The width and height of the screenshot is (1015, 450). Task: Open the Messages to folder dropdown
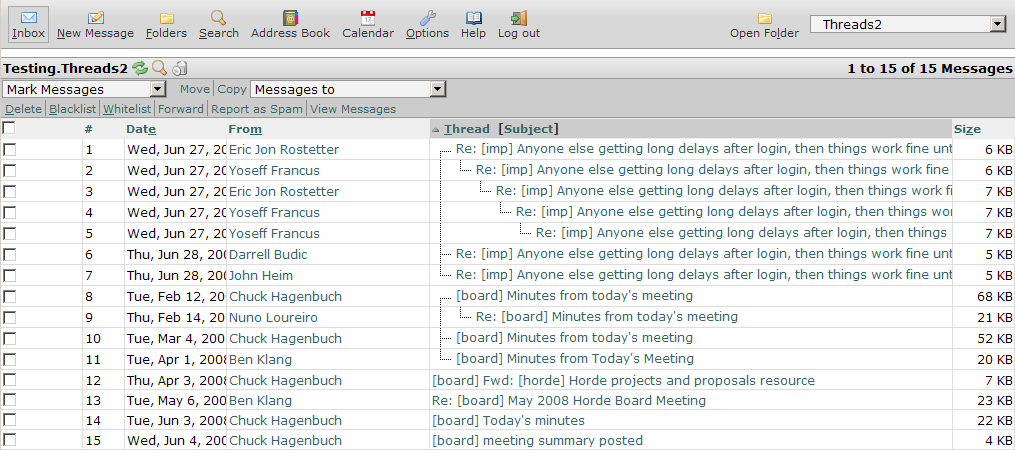click(x=348, y=89)
